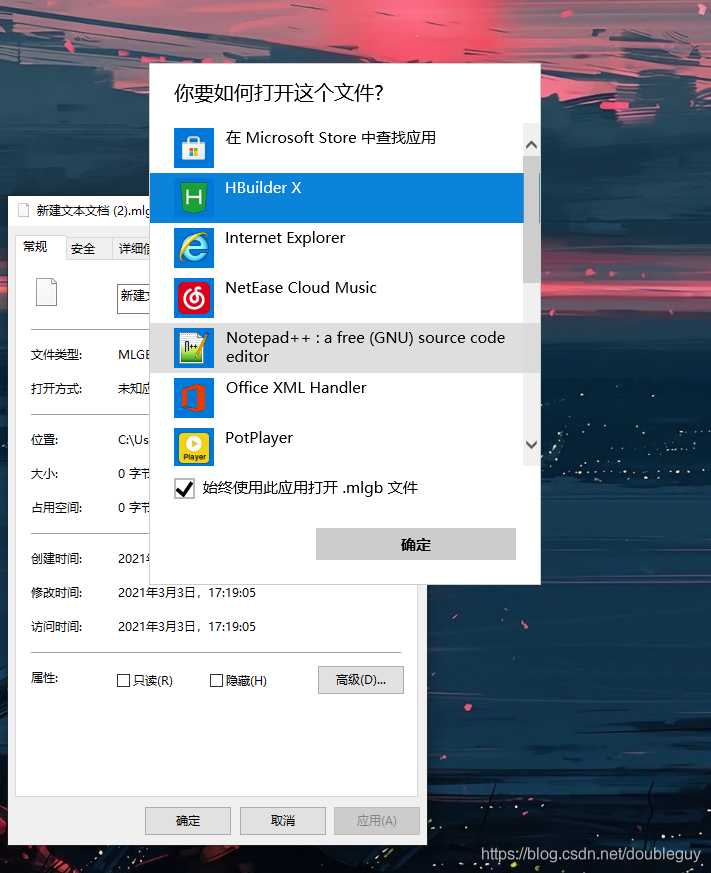
Task: Click the 文件类型 label
Action: (56, 355)
